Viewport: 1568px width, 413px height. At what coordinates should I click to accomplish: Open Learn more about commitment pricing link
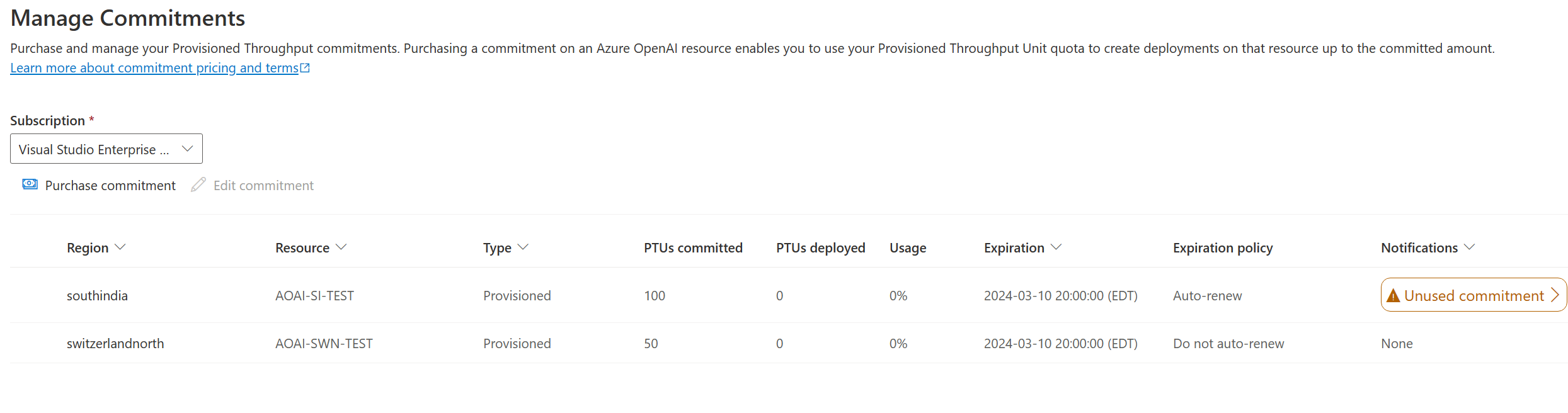(154, 68)
